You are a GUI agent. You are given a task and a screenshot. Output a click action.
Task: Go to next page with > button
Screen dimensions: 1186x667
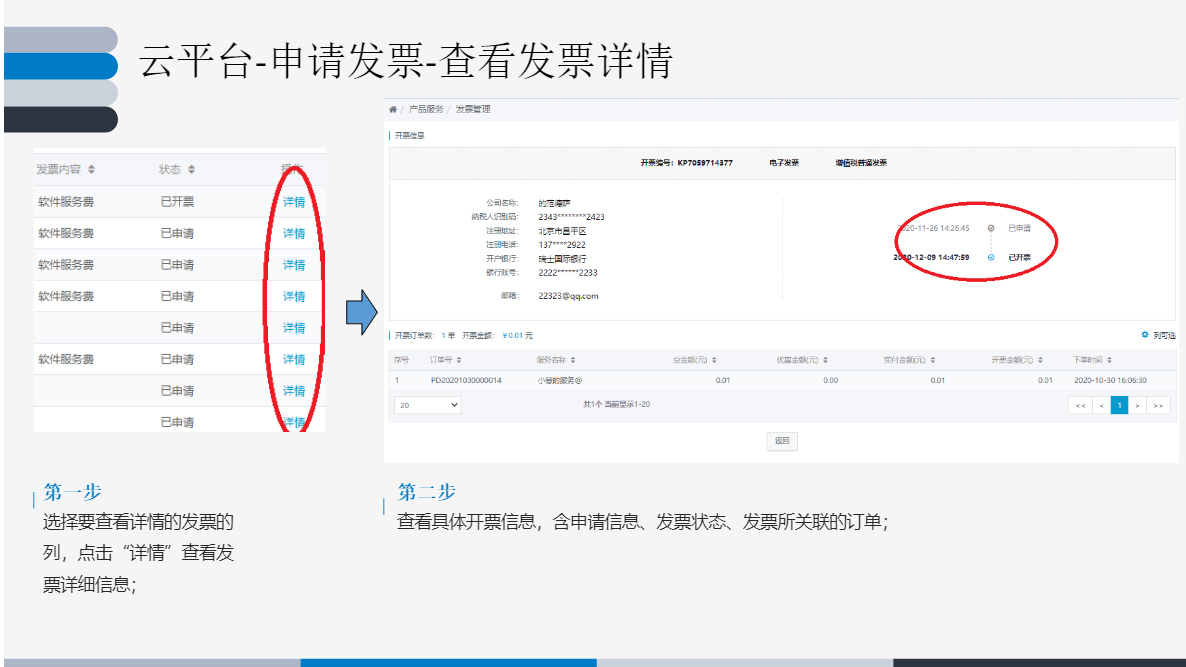[x=1137, y=405]
